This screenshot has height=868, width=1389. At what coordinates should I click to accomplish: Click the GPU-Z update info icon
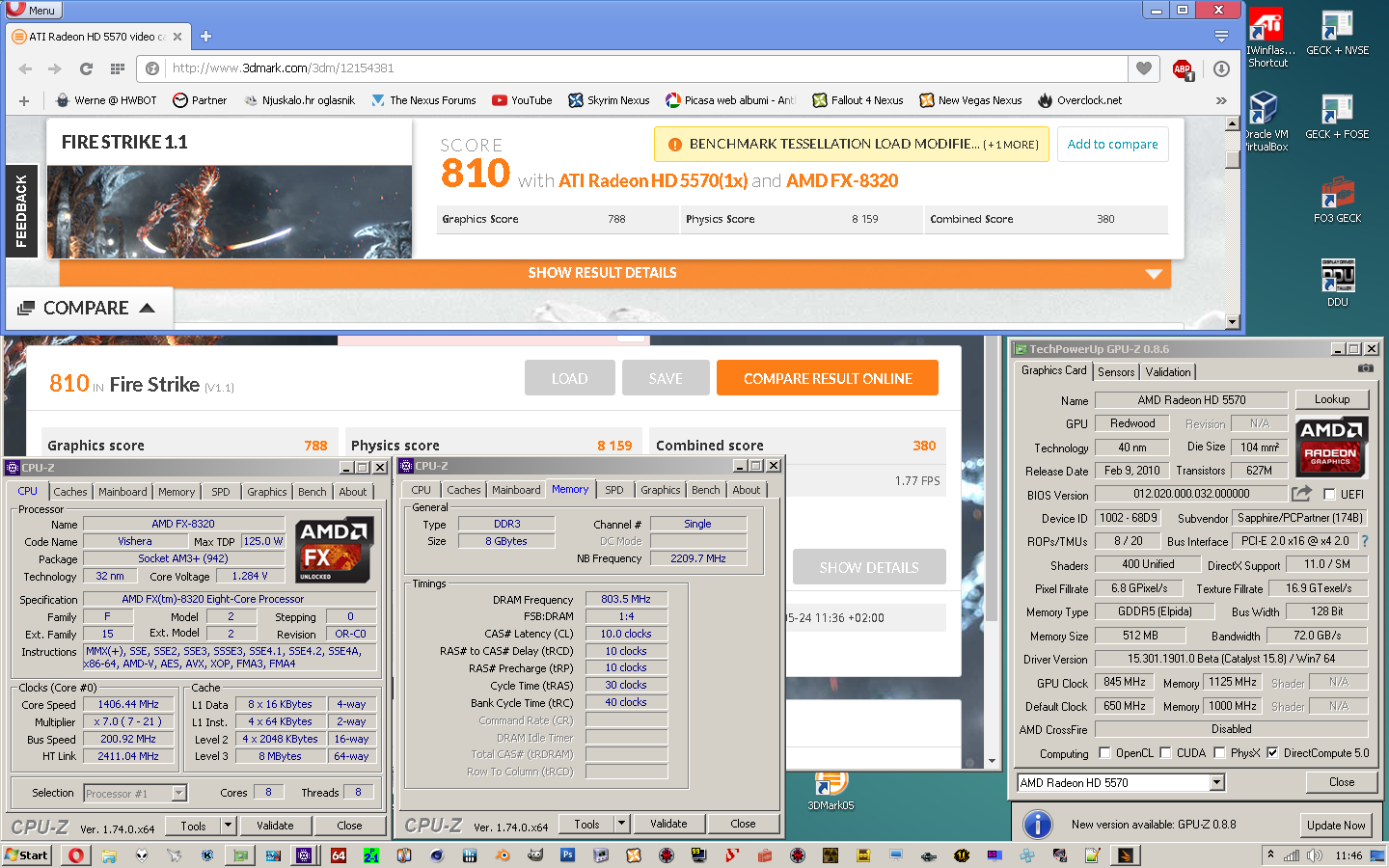(x=1038, y=825)
